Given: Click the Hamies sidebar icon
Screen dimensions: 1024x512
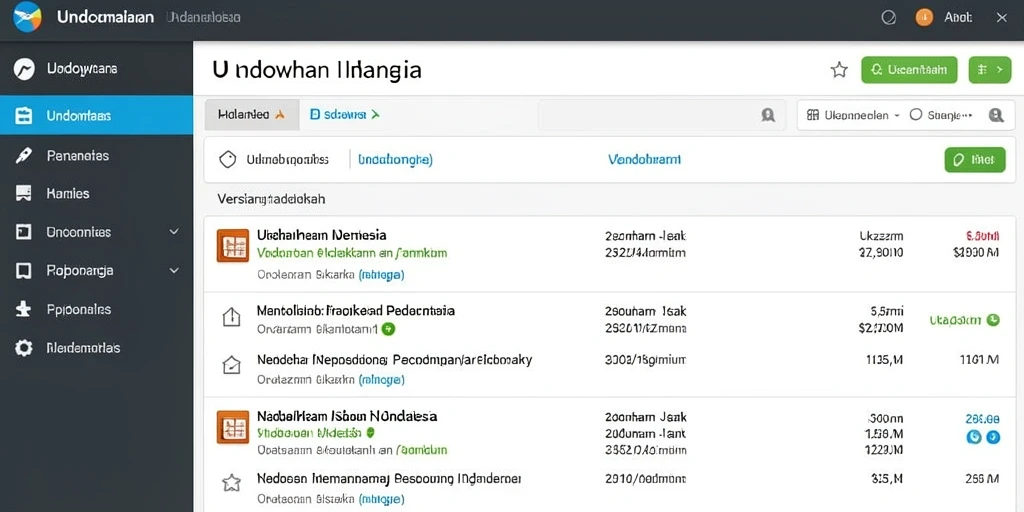Looking at the screenshot, I should point(24,193).
